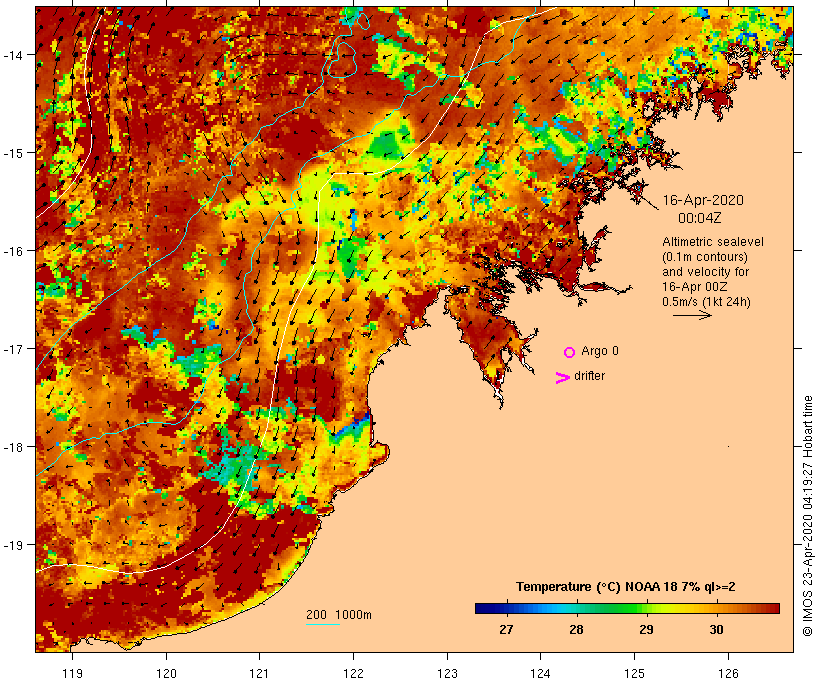This screenshot has height=680, width=820.
Task: Click the velocity scale reference arrow
Action: click(692, 315)
